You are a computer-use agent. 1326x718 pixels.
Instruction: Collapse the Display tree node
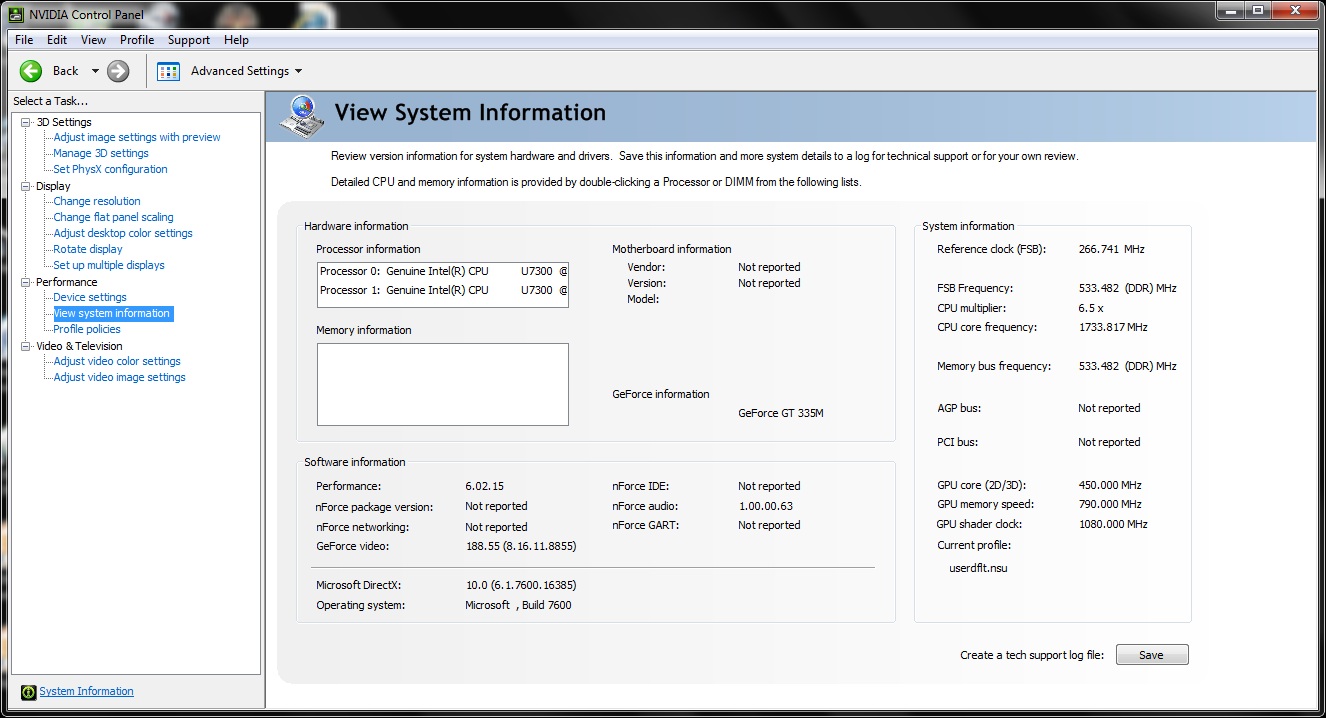[26, 186]
